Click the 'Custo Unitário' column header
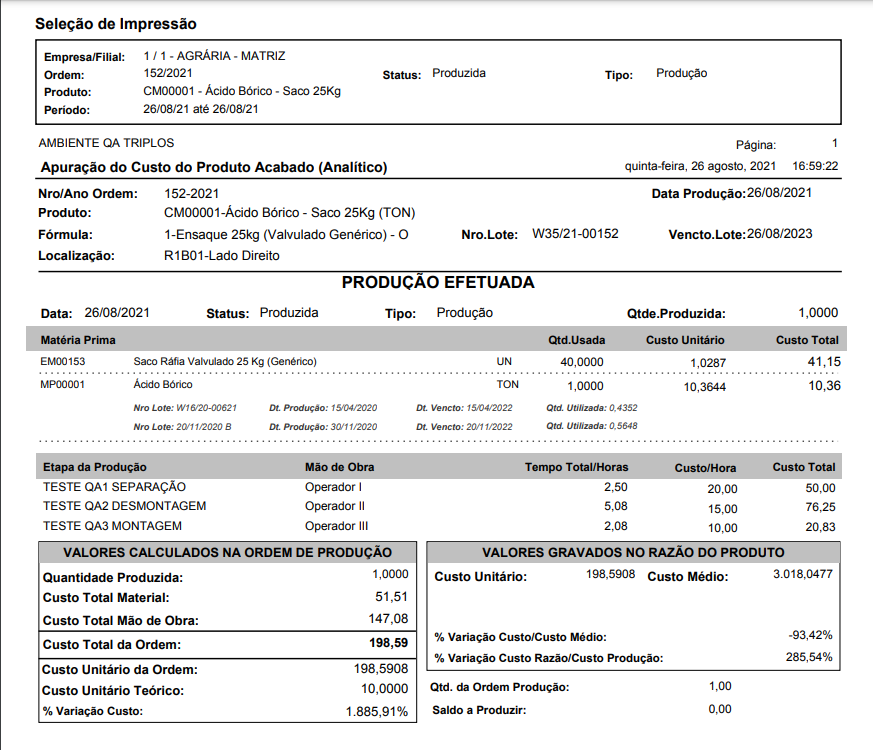 pyautogui.click(x=685, y=340)
